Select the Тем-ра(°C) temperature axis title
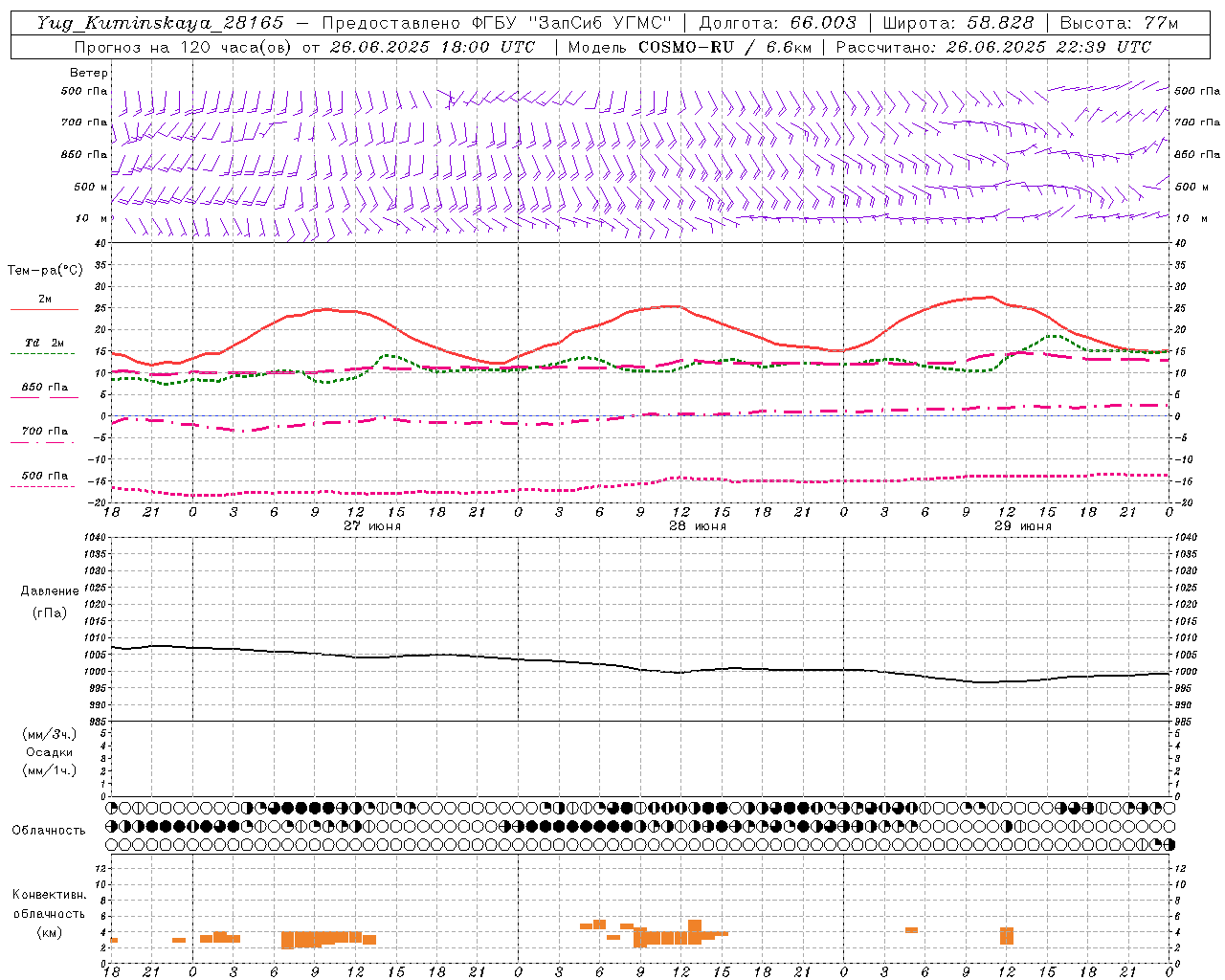The image size is (1225, 980). [x=44, y=271]
